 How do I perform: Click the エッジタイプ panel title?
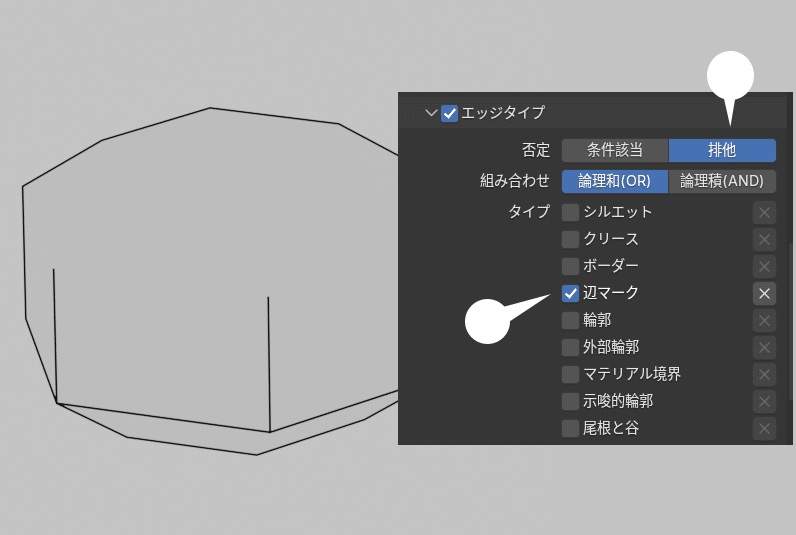[503, 113]
